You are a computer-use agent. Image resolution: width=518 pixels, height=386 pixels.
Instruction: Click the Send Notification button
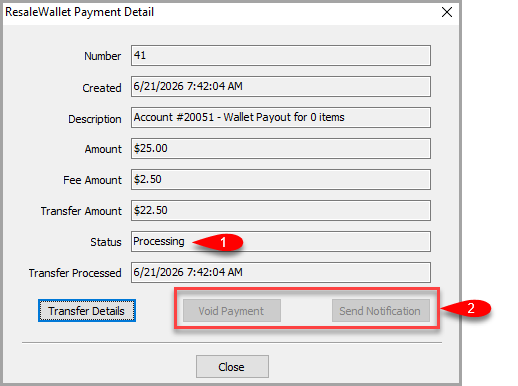coord(380,311)
